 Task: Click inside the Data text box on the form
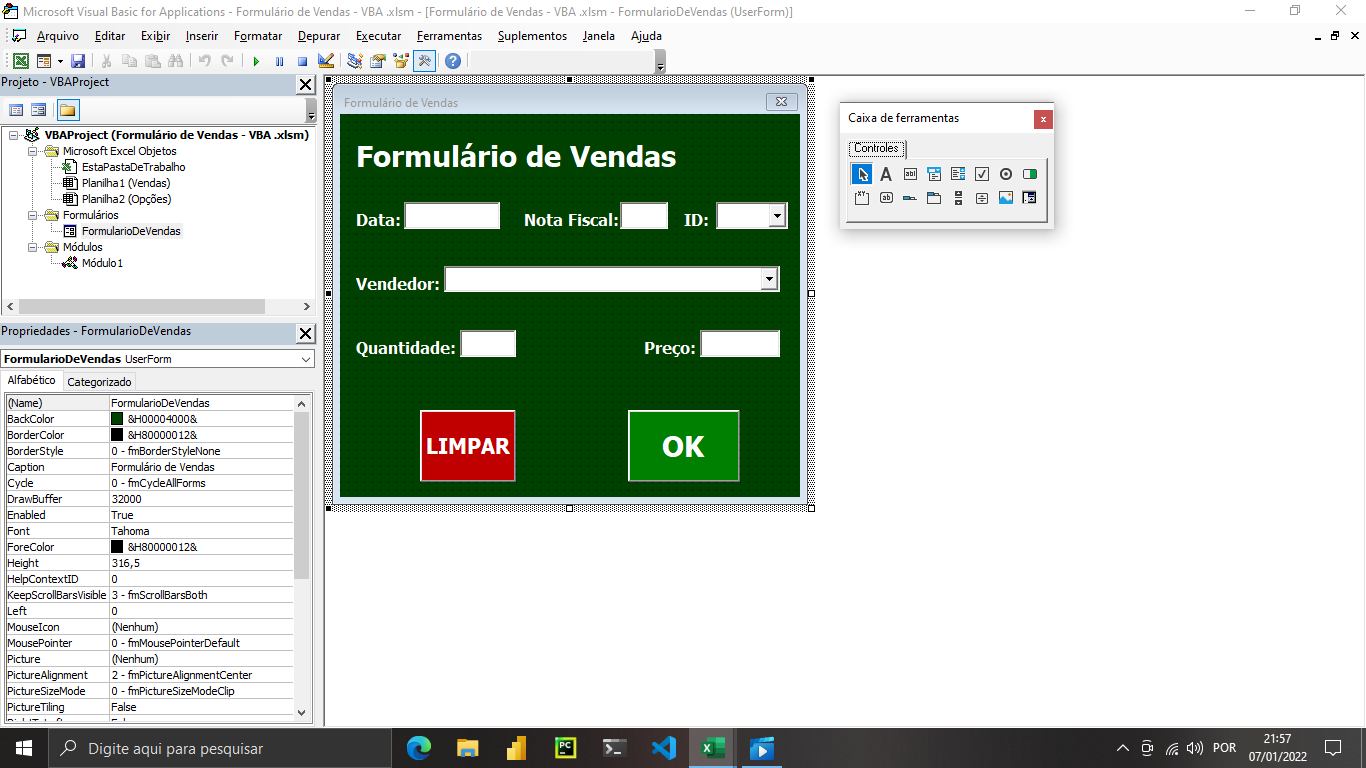450,215
